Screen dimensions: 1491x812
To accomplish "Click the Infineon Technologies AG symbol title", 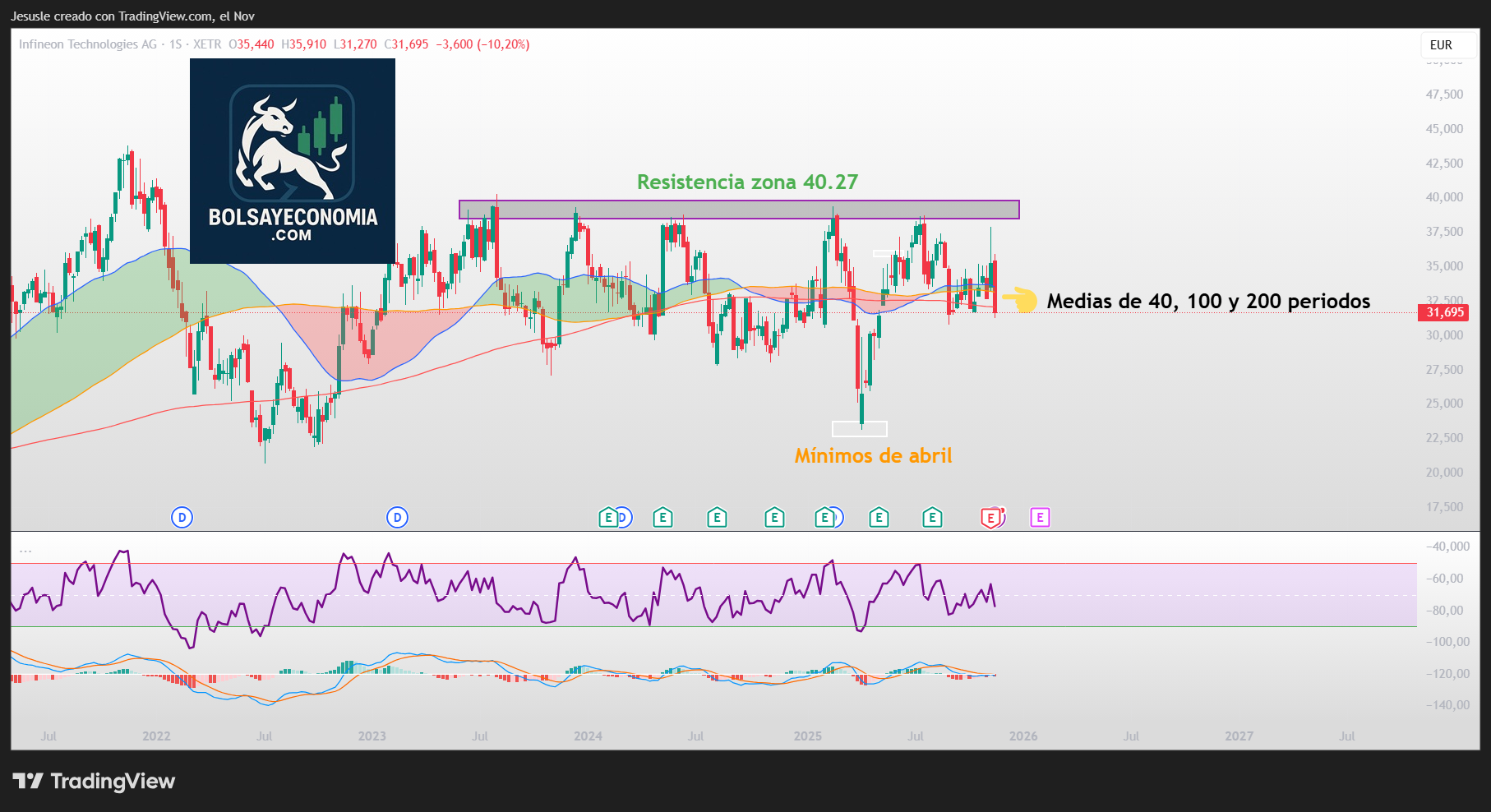I will (x=87, y=44).
